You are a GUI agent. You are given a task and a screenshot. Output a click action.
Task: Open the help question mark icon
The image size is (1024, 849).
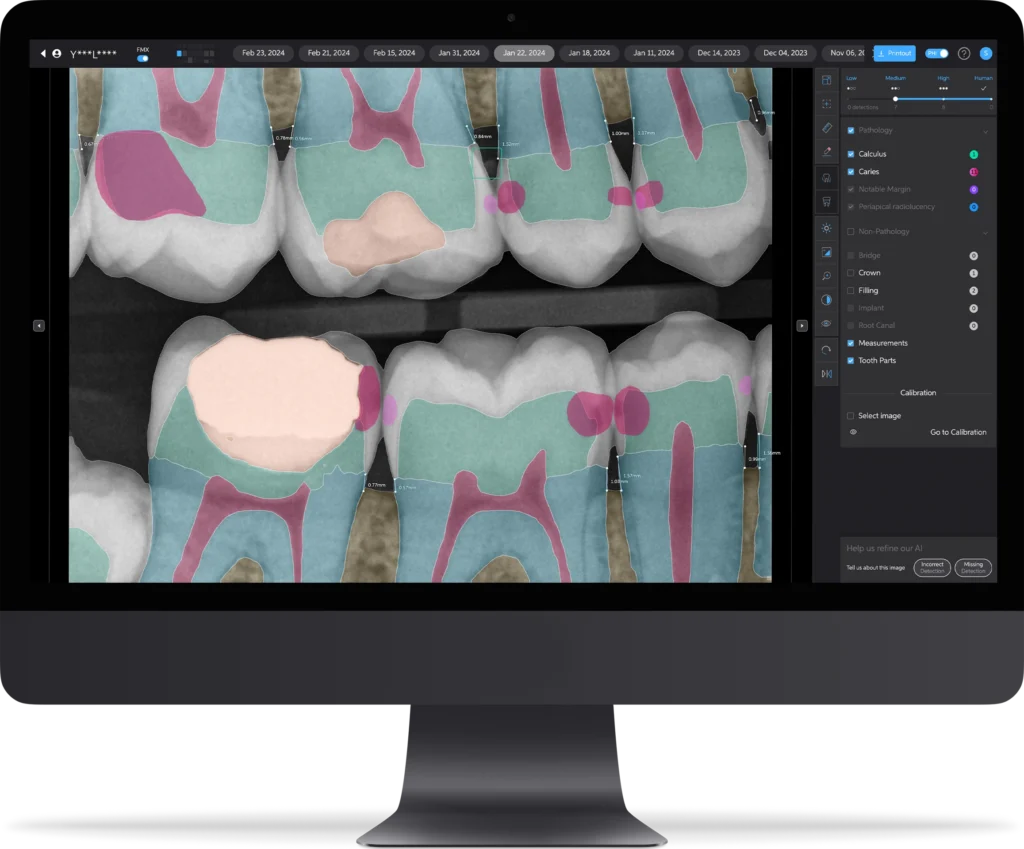click(964, 53)
